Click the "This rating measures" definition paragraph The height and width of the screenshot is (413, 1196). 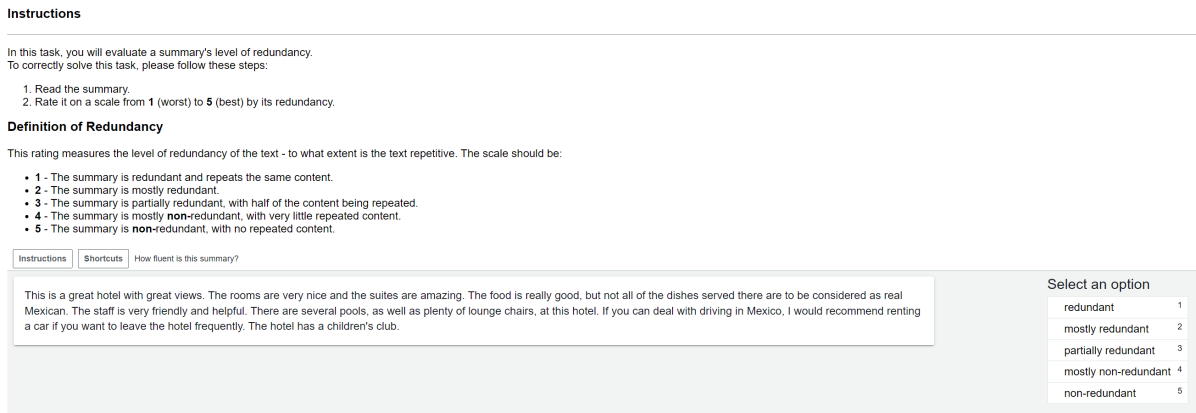[285, 153]
